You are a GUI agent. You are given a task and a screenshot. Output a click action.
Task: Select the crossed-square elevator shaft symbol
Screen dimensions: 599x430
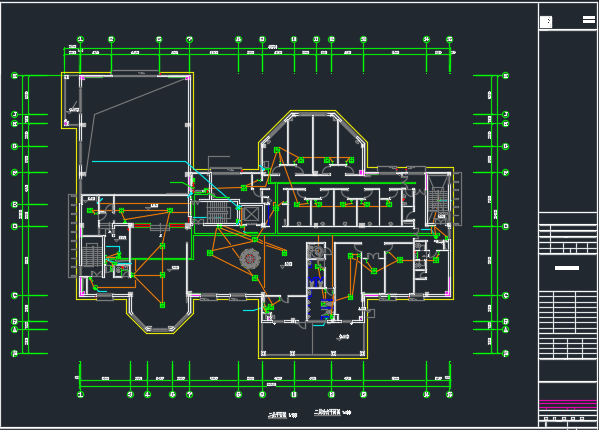[x=251, y=215]
